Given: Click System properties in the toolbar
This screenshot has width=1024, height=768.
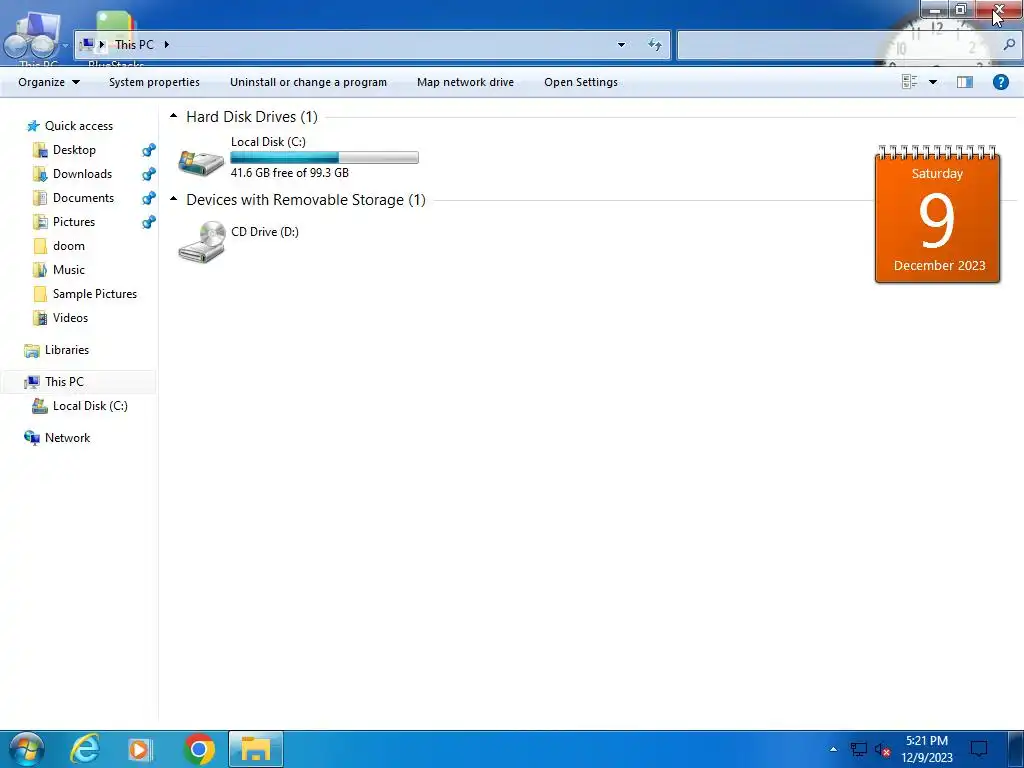Looking at the screenshot, I should [x=154, y=82].
